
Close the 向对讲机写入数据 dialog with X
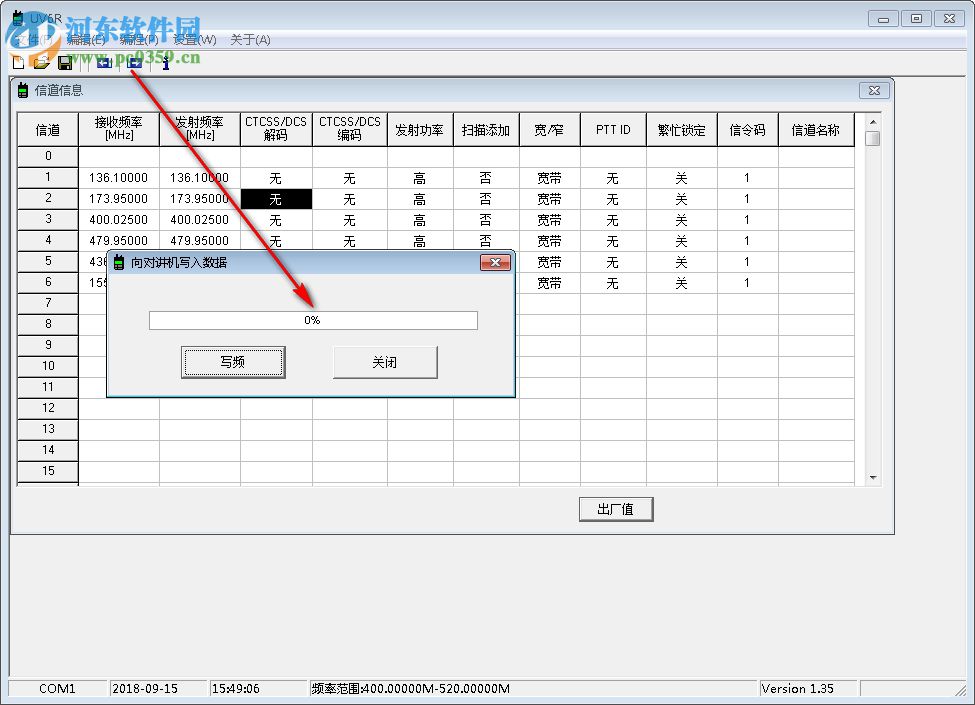[495, 262]
